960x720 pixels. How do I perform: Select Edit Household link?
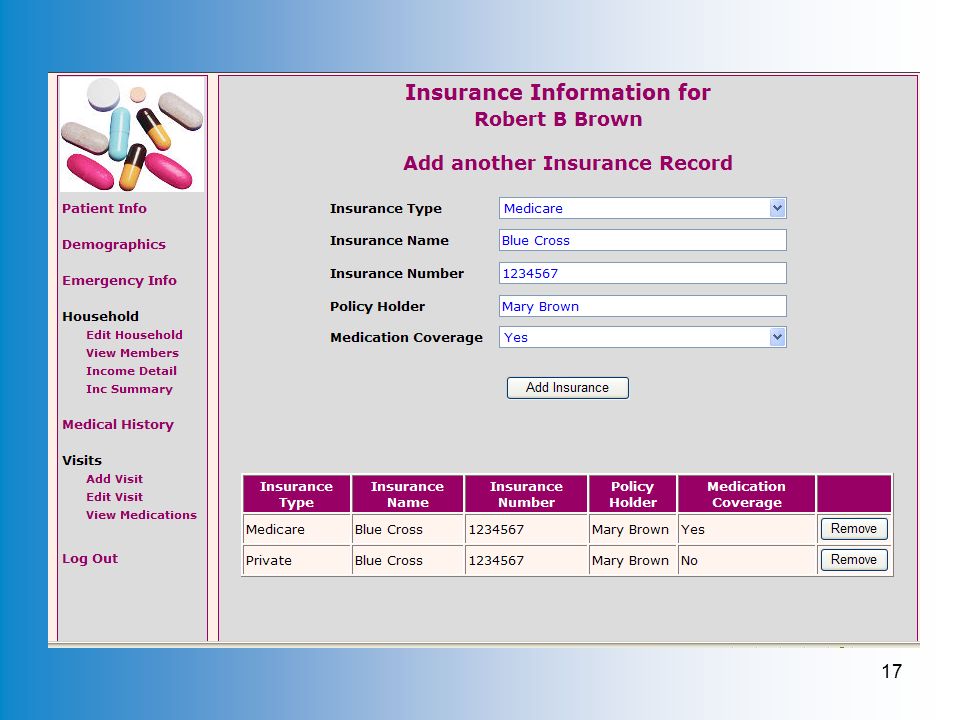[134, 335]
